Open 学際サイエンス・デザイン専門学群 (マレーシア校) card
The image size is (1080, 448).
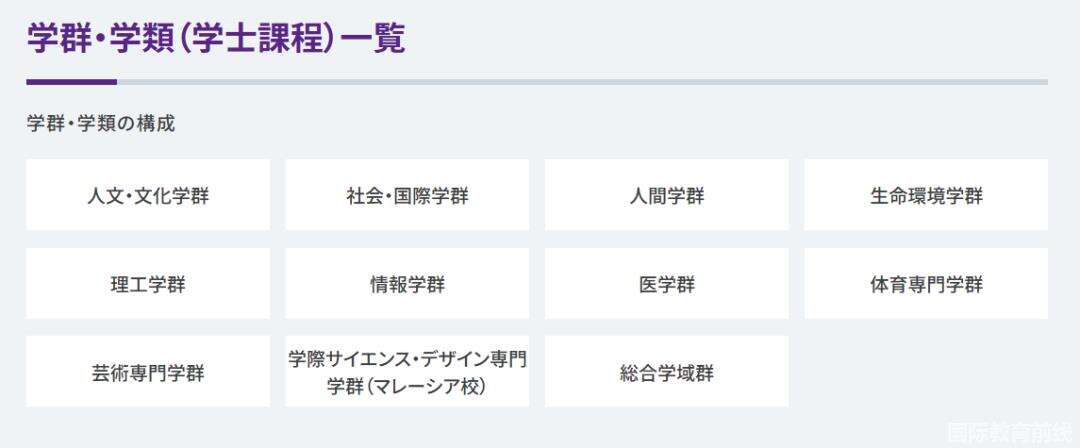tap(407, 372)
